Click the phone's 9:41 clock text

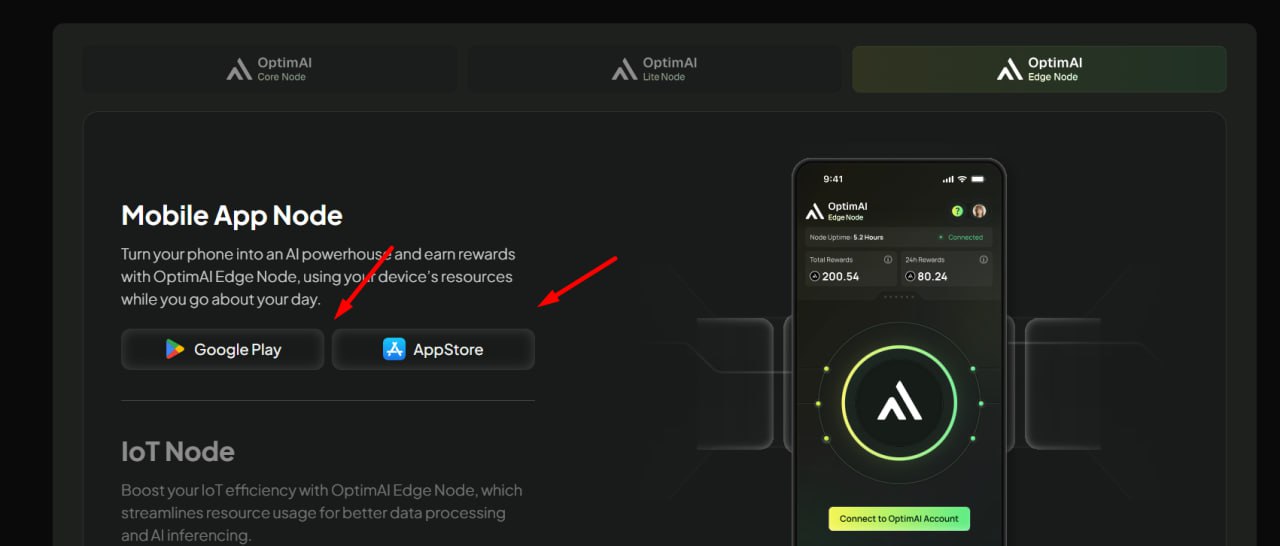point(833,179)
